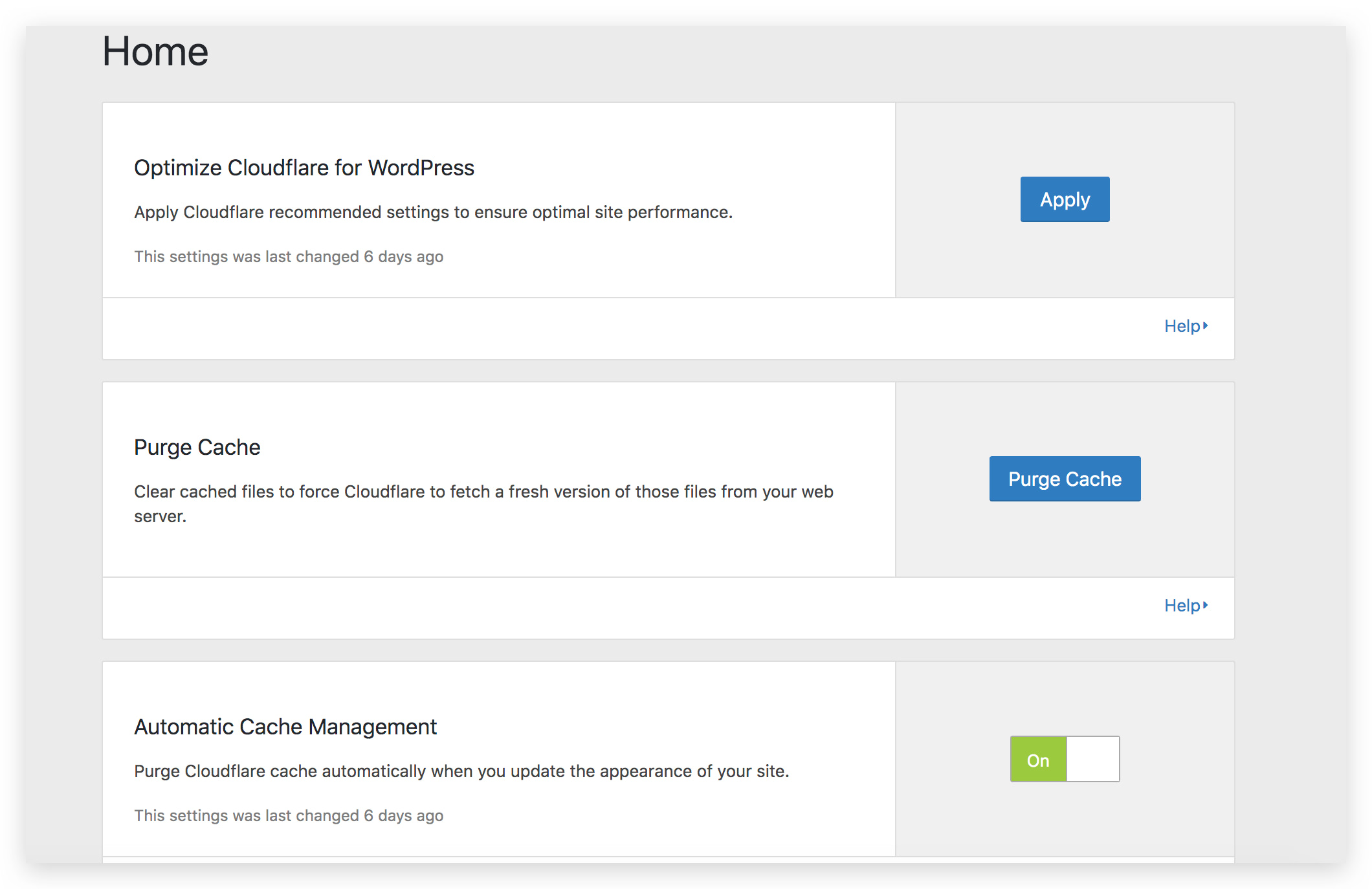Expand Help arrow in the Purge Cache card

(x=1206, y=605)
